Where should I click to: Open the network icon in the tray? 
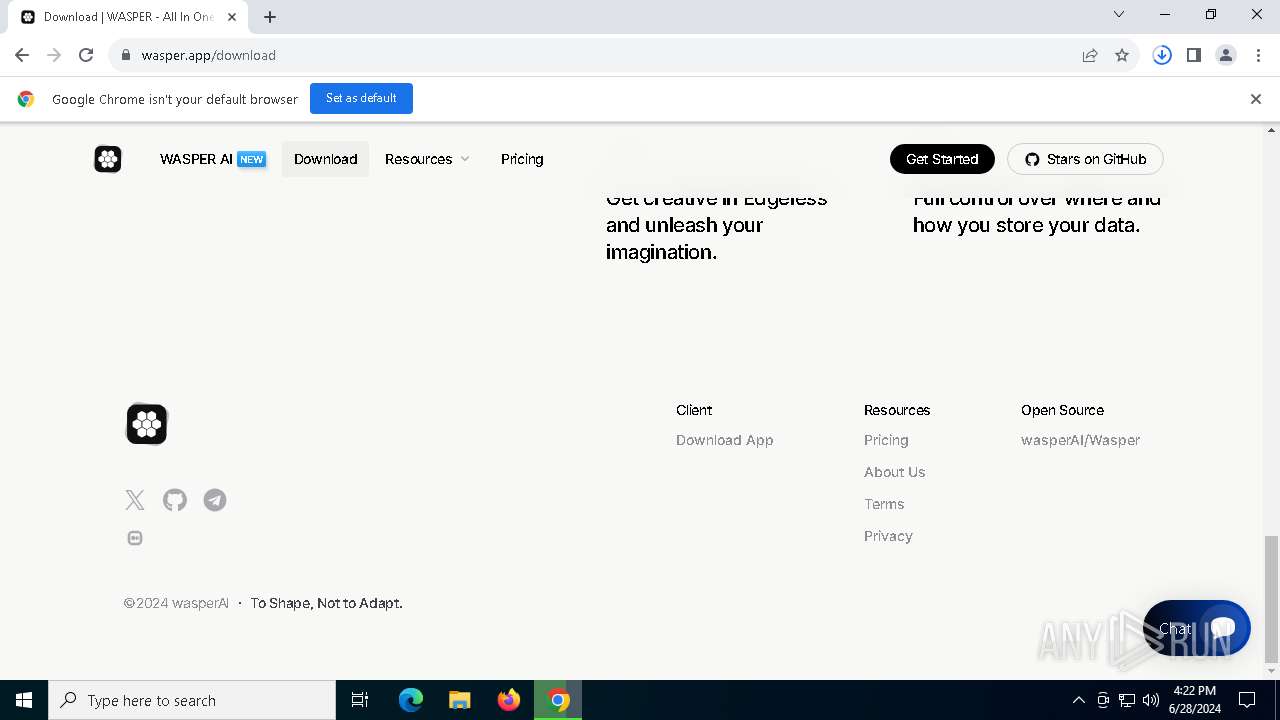[1127, 700]
